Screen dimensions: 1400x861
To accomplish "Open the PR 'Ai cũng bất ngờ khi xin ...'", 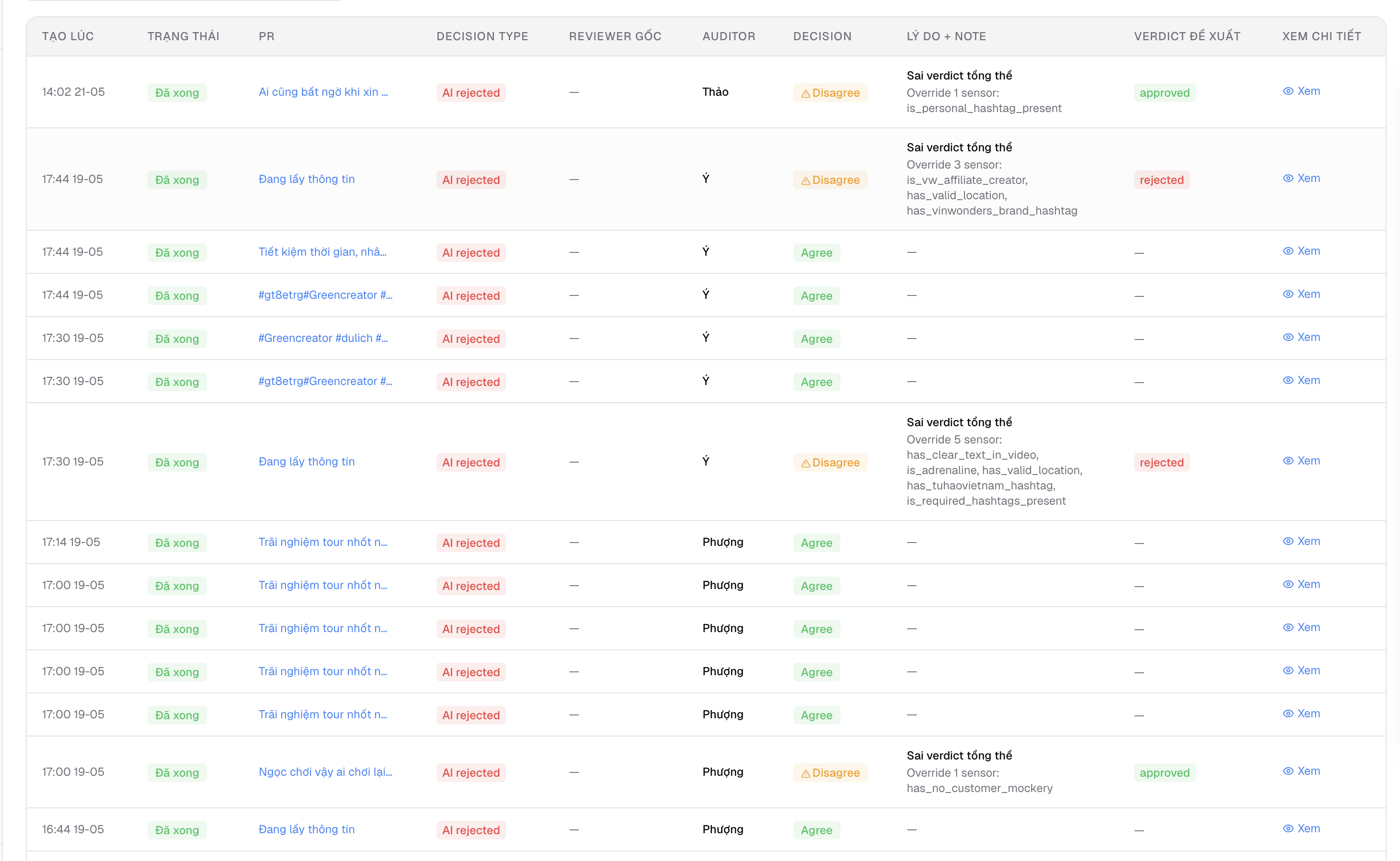I will 323,91.
